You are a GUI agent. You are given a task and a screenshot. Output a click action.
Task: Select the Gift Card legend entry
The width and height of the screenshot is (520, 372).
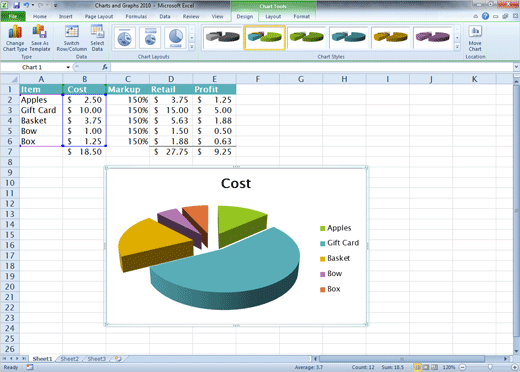pos(339,243)
